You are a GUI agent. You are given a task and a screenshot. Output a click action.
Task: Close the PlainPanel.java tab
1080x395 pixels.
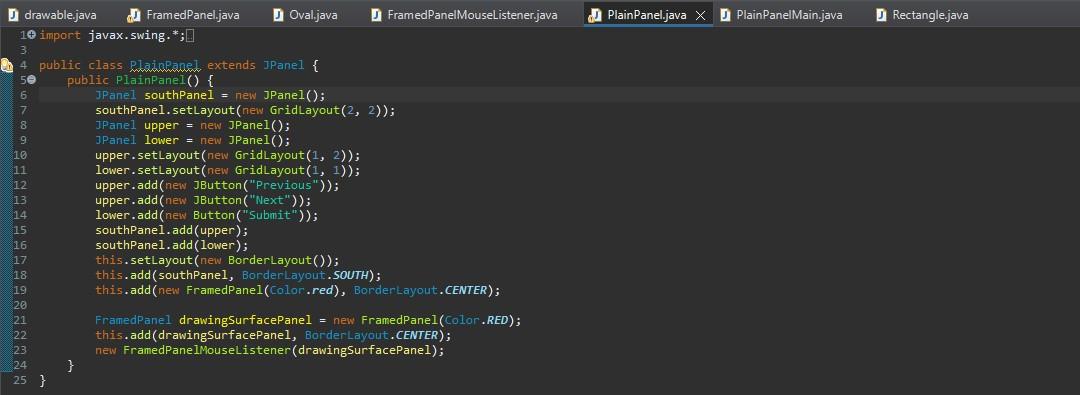[x=700, y=15]
